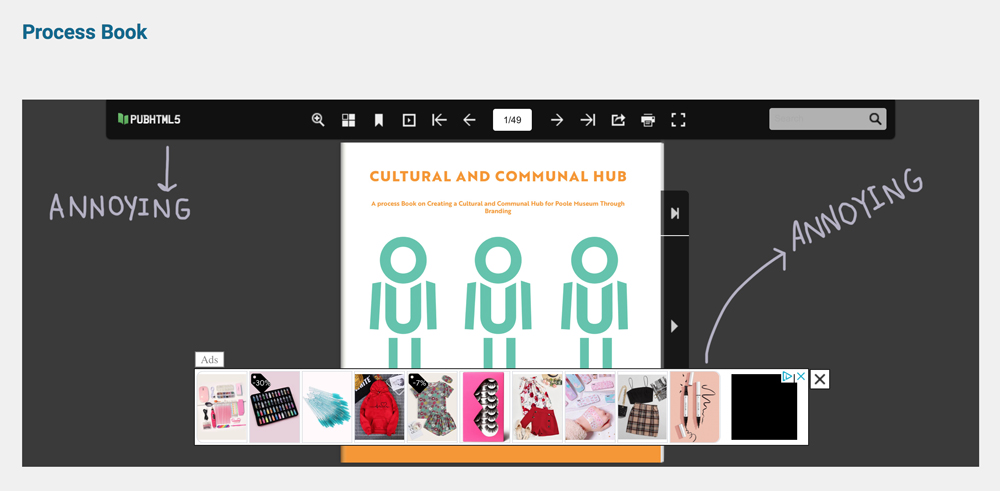
Task: Click the side skip-to-last-page button beside book
Action: coord(675,213)
